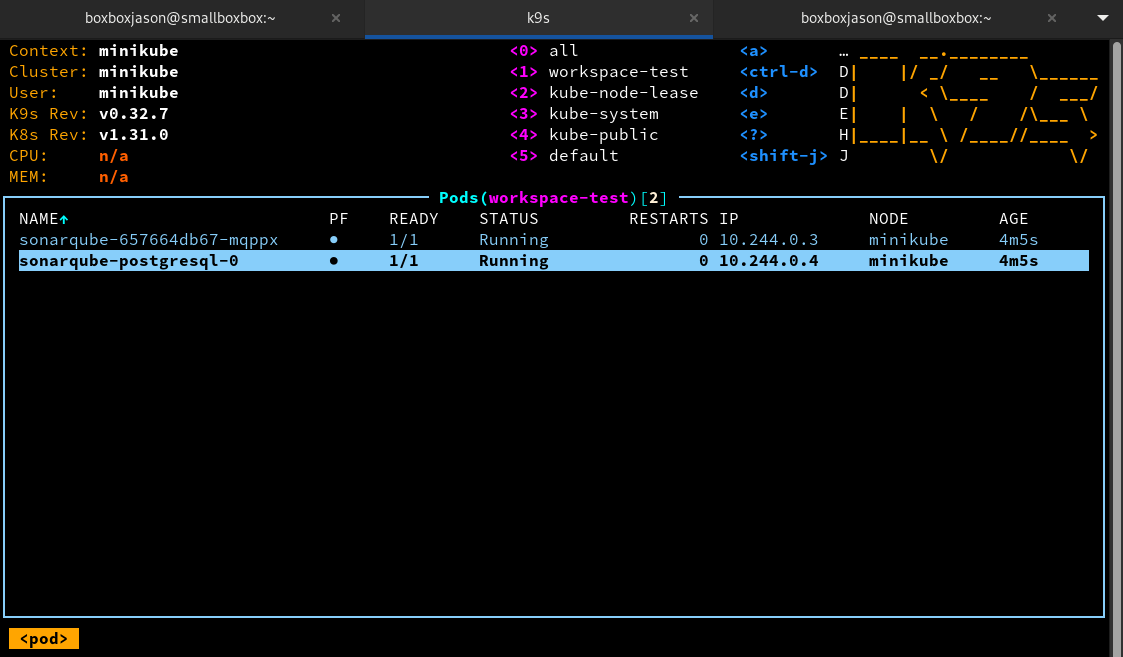Click namespace shortcut <0> all
Image resolution: width=1123 pixels, height=657 pixels.
544,51
